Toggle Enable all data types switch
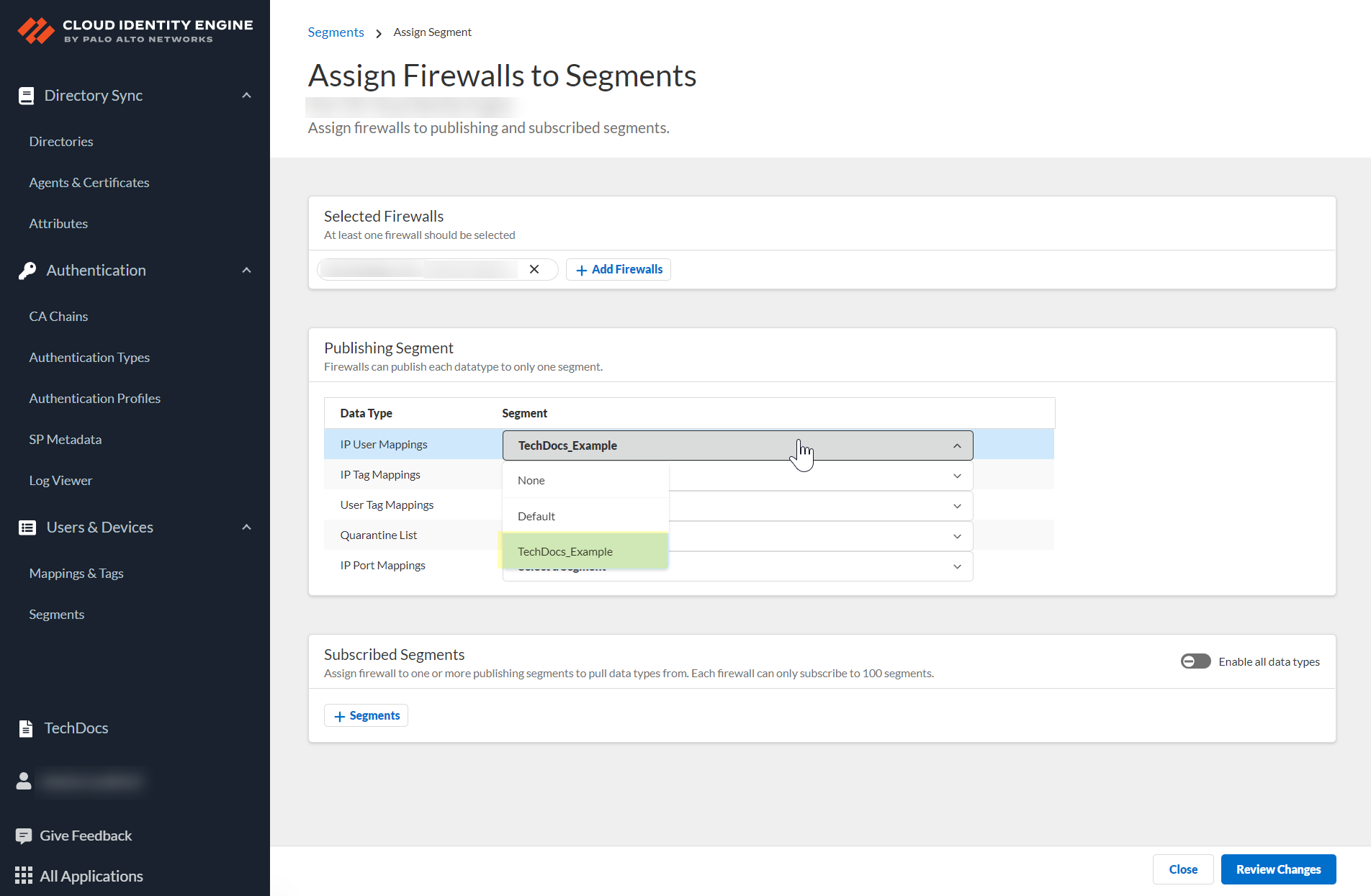This screenshot has width=1371, height=896. pyautogui.click(x=1195, y=661)
